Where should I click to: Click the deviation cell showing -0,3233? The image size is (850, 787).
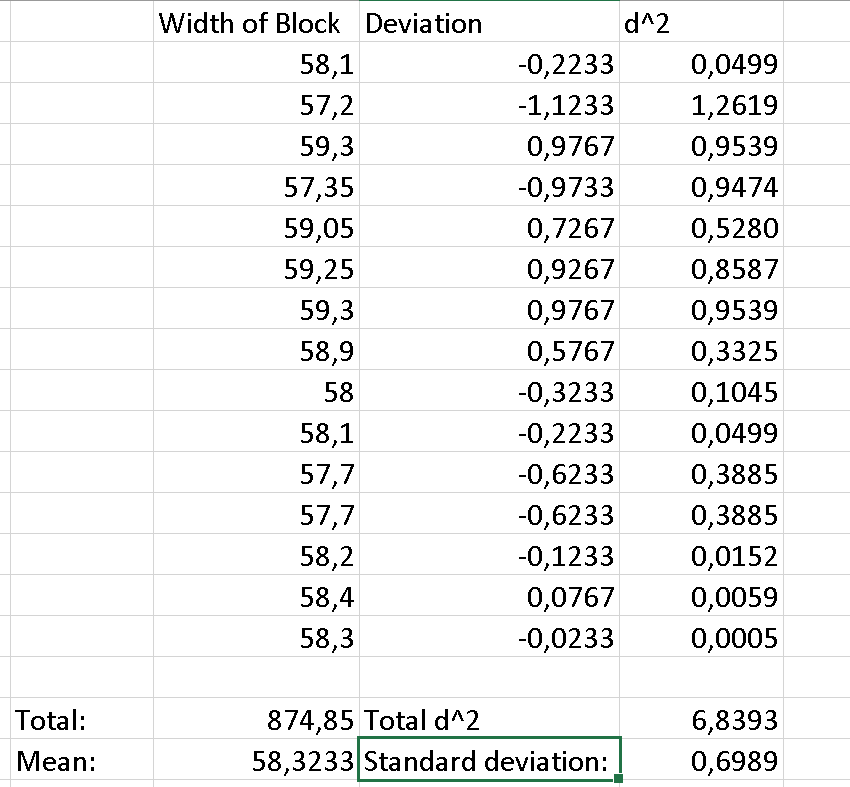(489, 390)
